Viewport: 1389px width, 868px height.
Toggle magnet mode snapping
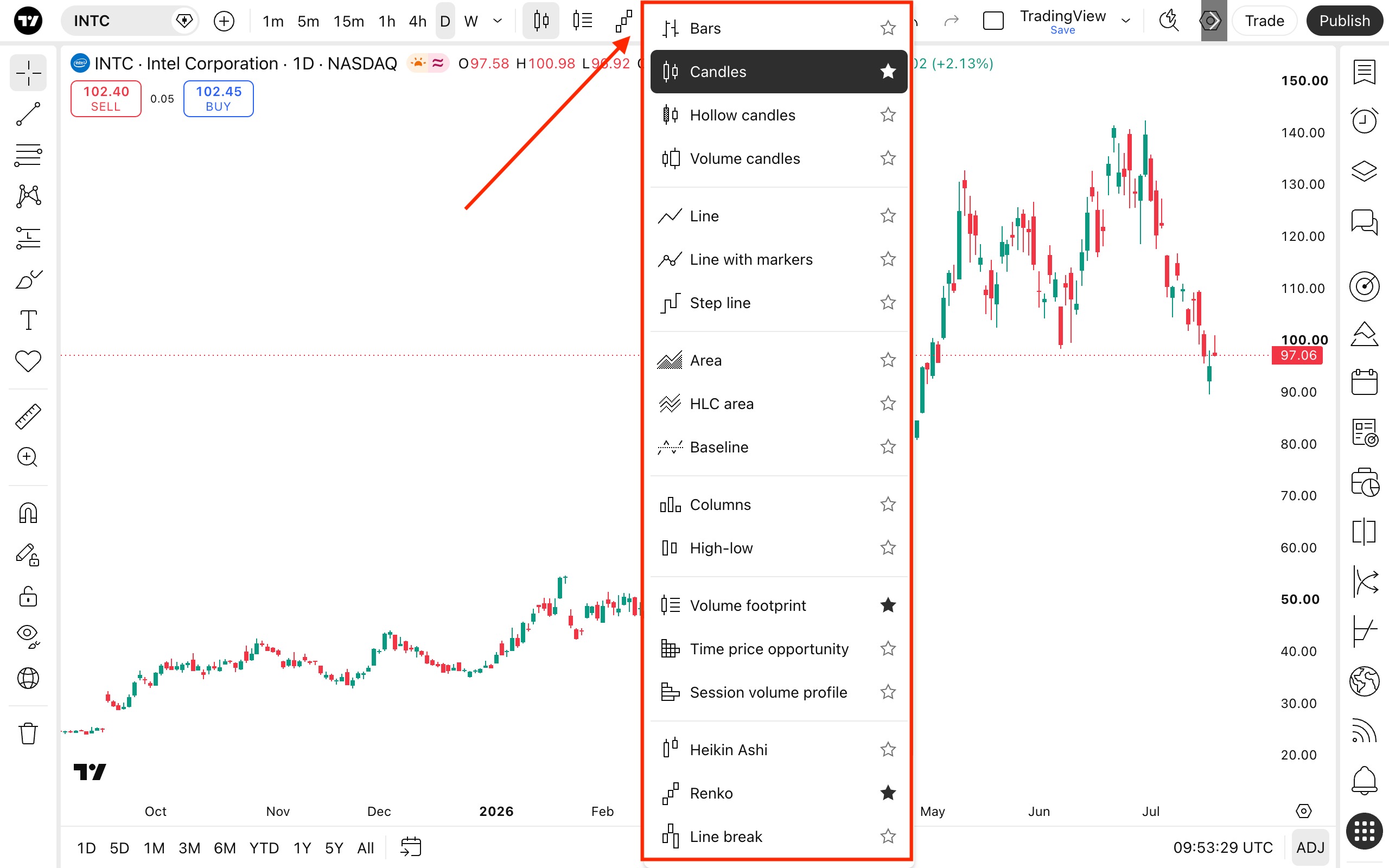pyautogui.click(x=28, y=513)
